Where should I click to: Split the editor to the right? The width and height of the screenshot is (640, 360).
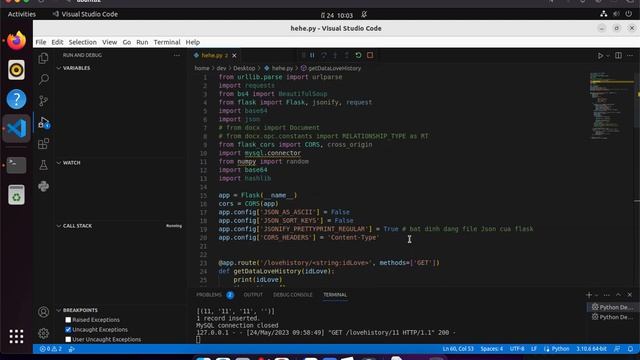click(x=618, y=56)
